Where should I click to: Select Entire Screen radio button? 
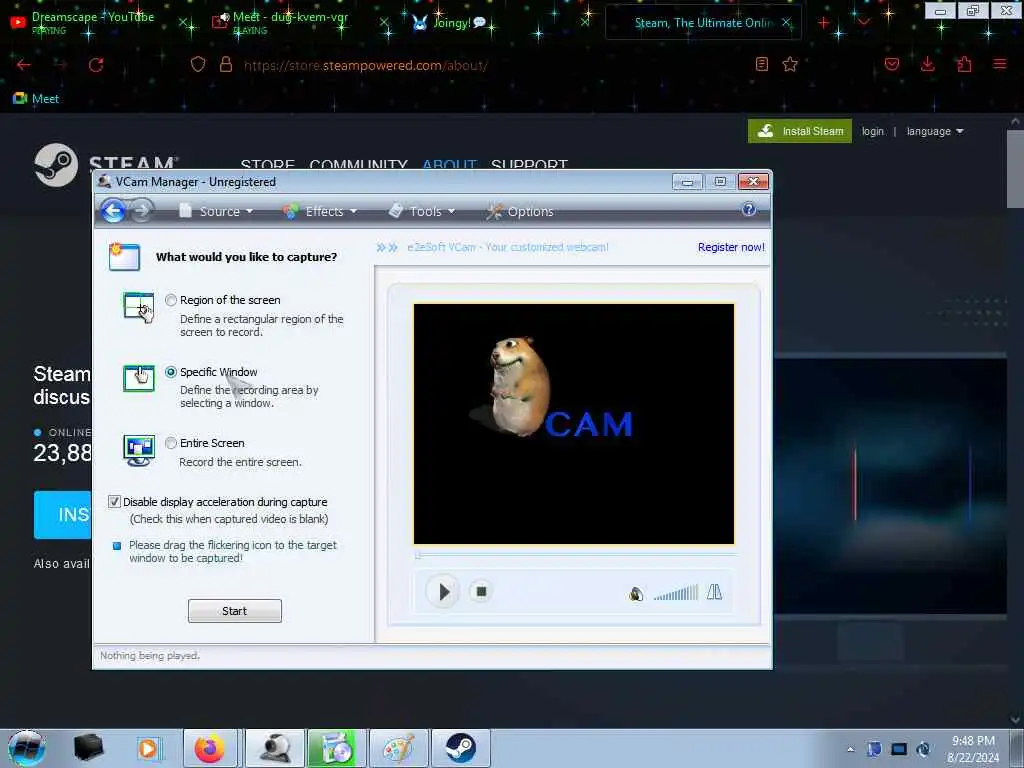[x=171, y=443]
